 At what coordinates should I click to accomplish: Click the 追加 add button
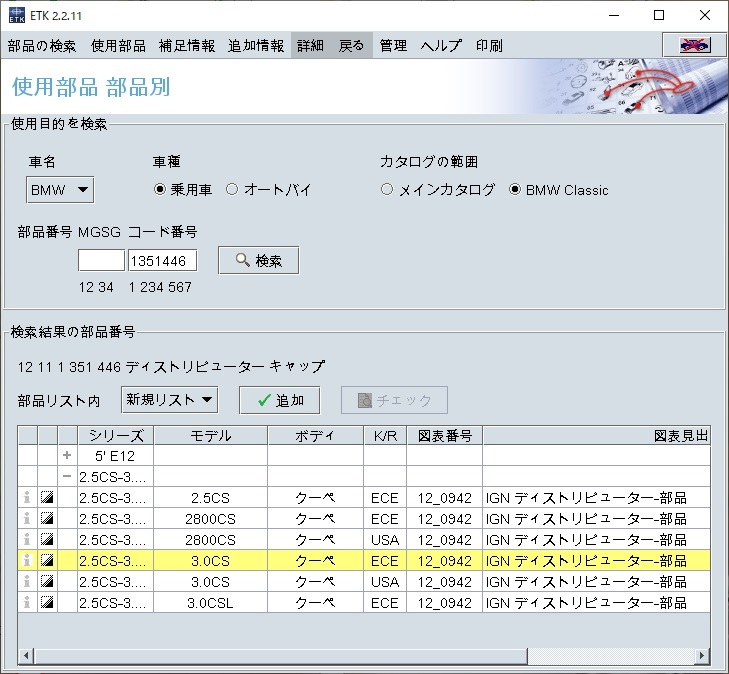[x=279, y=400]
